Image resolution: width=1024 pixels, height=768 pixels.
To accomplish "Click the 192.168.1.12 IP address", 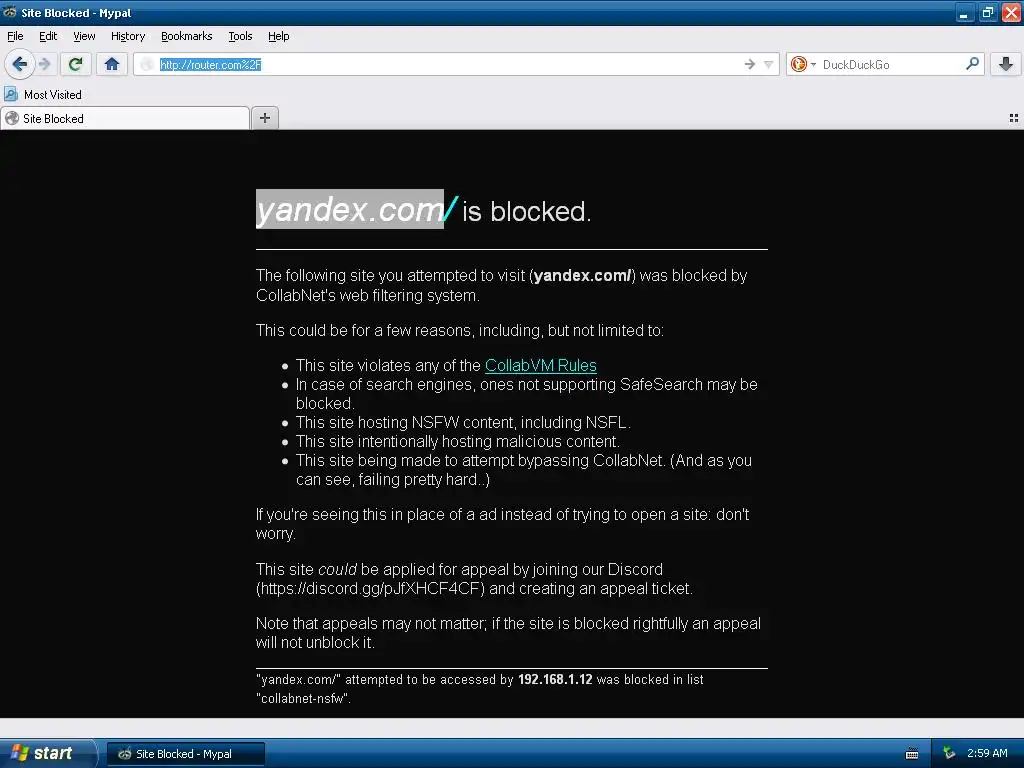I will tap(555, 679).
